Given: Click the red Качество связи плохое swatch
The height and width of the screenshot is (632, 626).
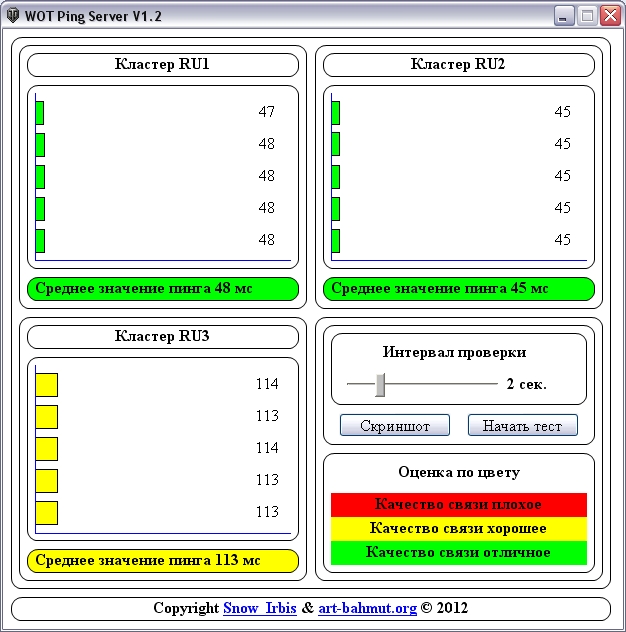Looking at the screenshot, I should click(x=459, y=505).
